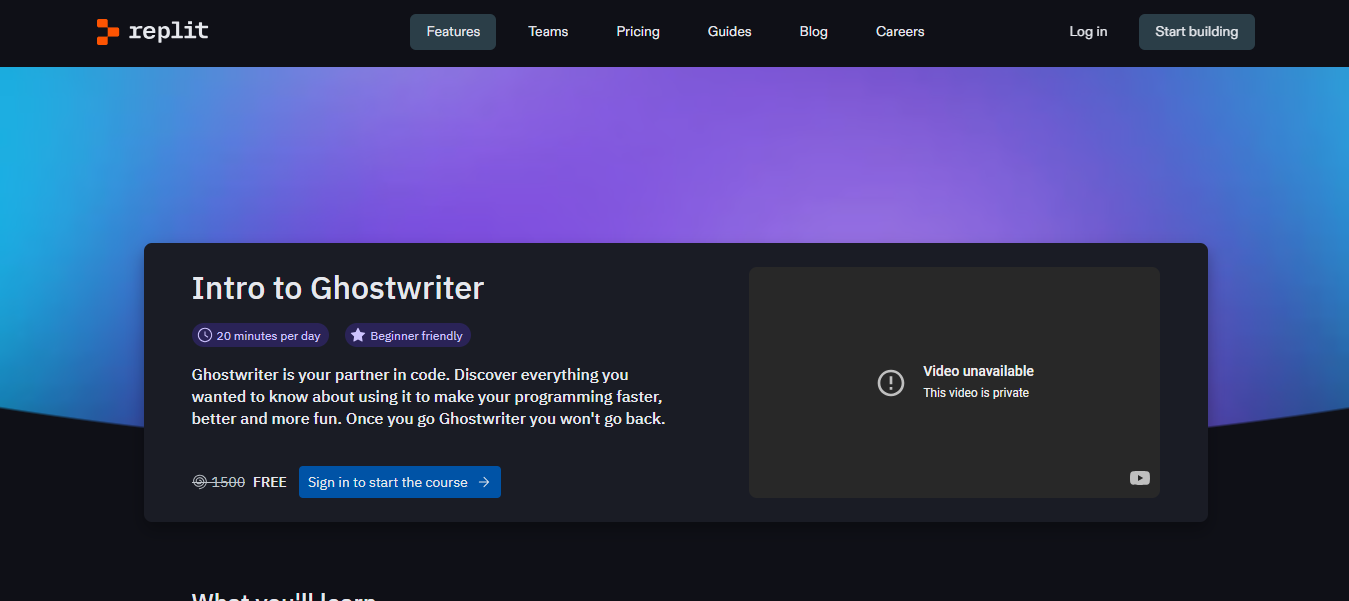Navigate to Guides

[x=730, y=32]
